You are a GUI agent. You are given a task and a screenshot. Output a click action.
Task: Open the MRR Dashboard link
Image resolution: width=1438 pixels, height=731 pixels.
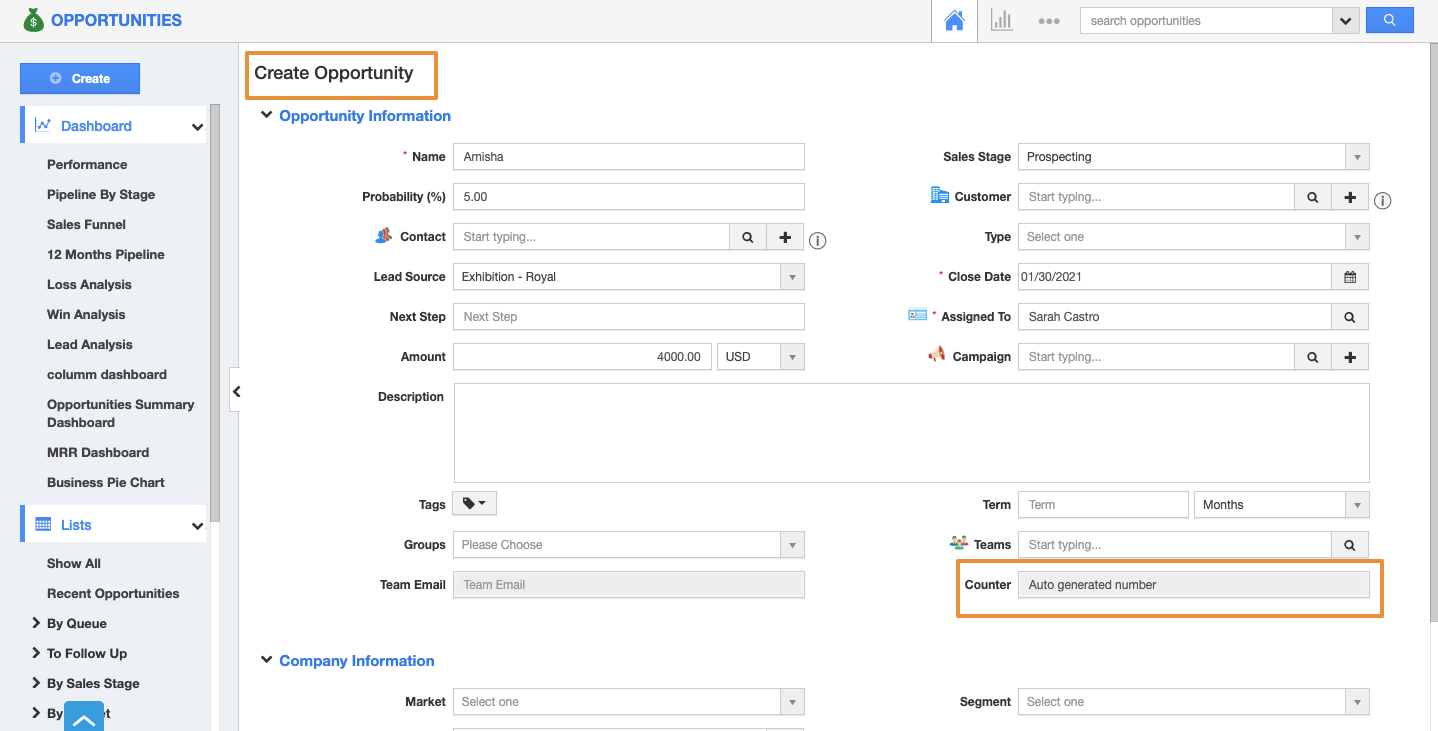98,452
